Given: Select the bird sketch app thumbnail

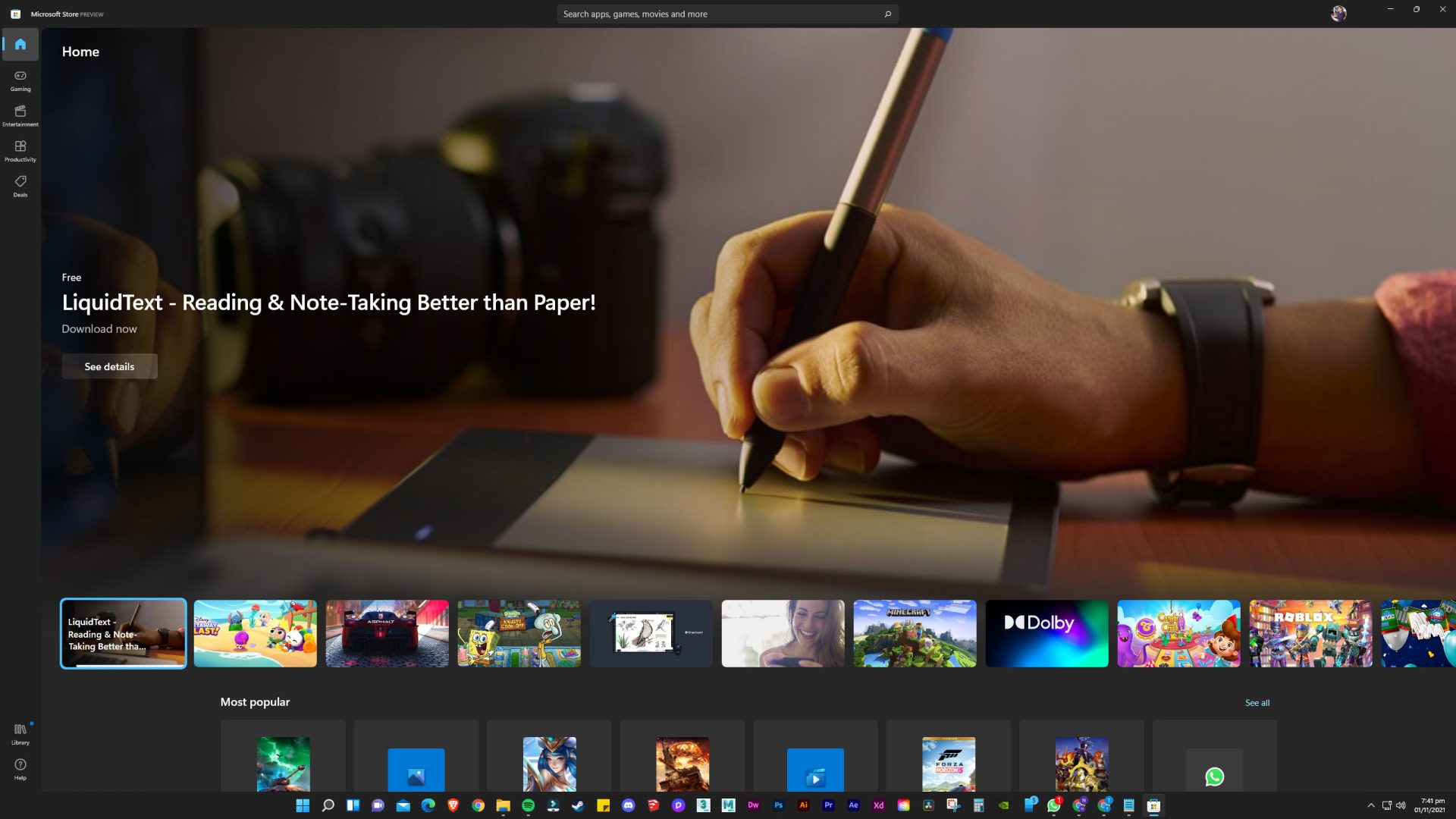Looking at the screenshot, I should 651,634.
